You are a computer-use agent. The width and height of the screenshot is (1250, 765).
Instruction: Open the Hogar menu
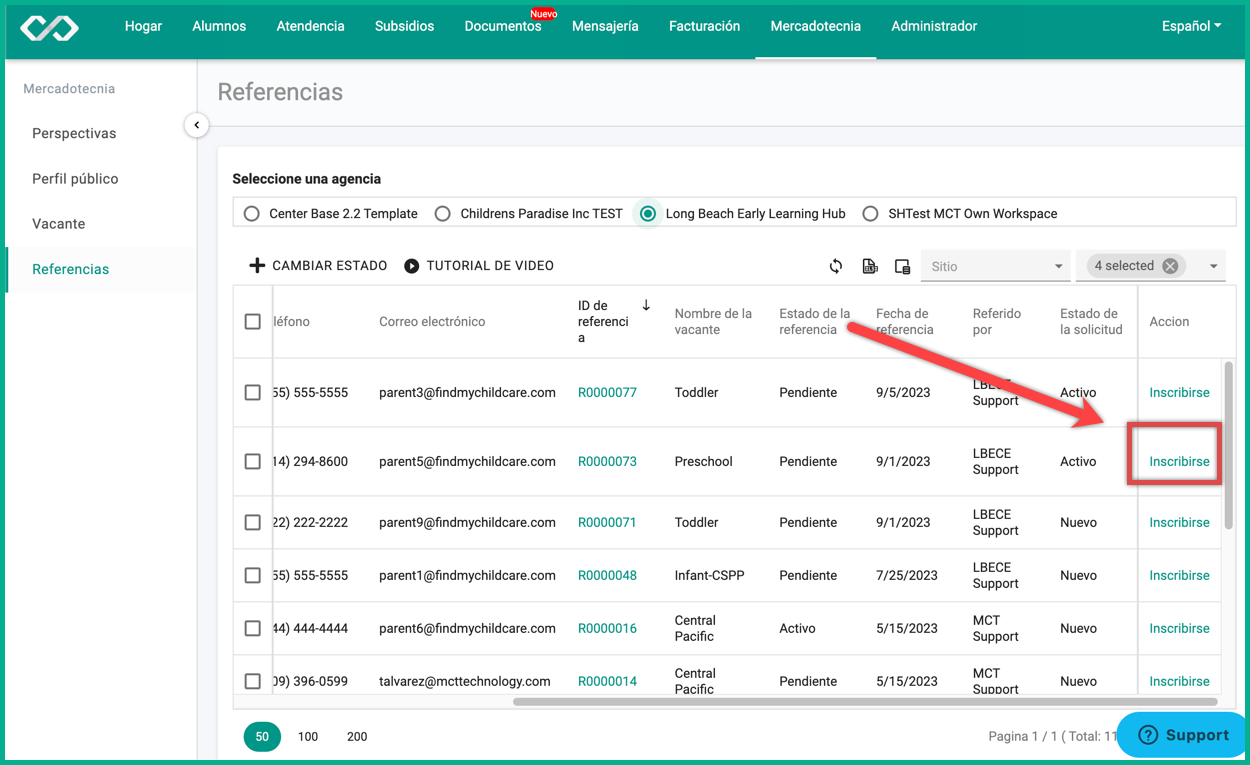point(143,26)
